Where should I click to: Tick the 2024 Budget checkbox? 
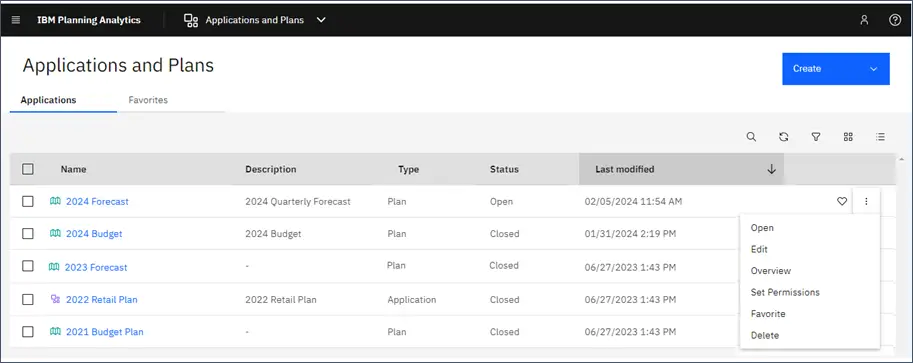pos(28,234)
